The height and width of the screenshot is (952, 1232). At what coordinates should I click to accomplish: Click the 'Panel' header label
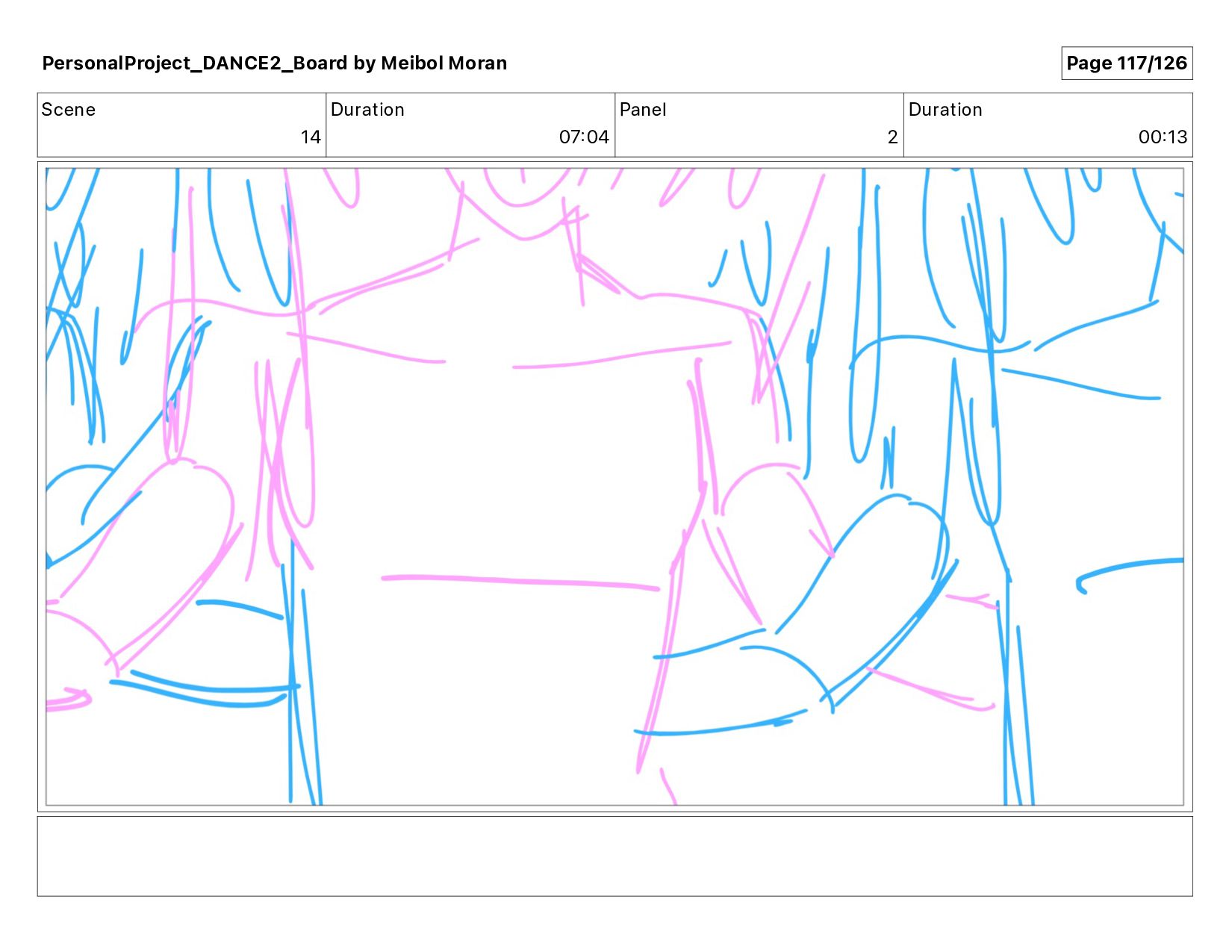[x=643, y=110]
